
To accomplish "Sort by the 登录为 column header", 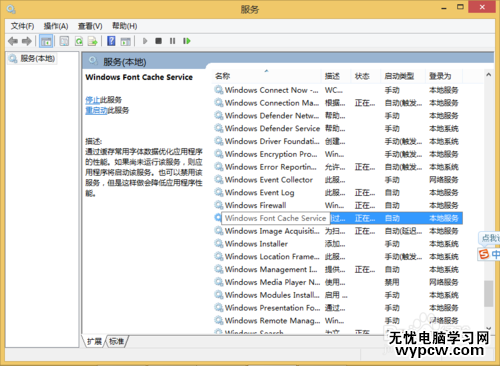I will 444,76.
